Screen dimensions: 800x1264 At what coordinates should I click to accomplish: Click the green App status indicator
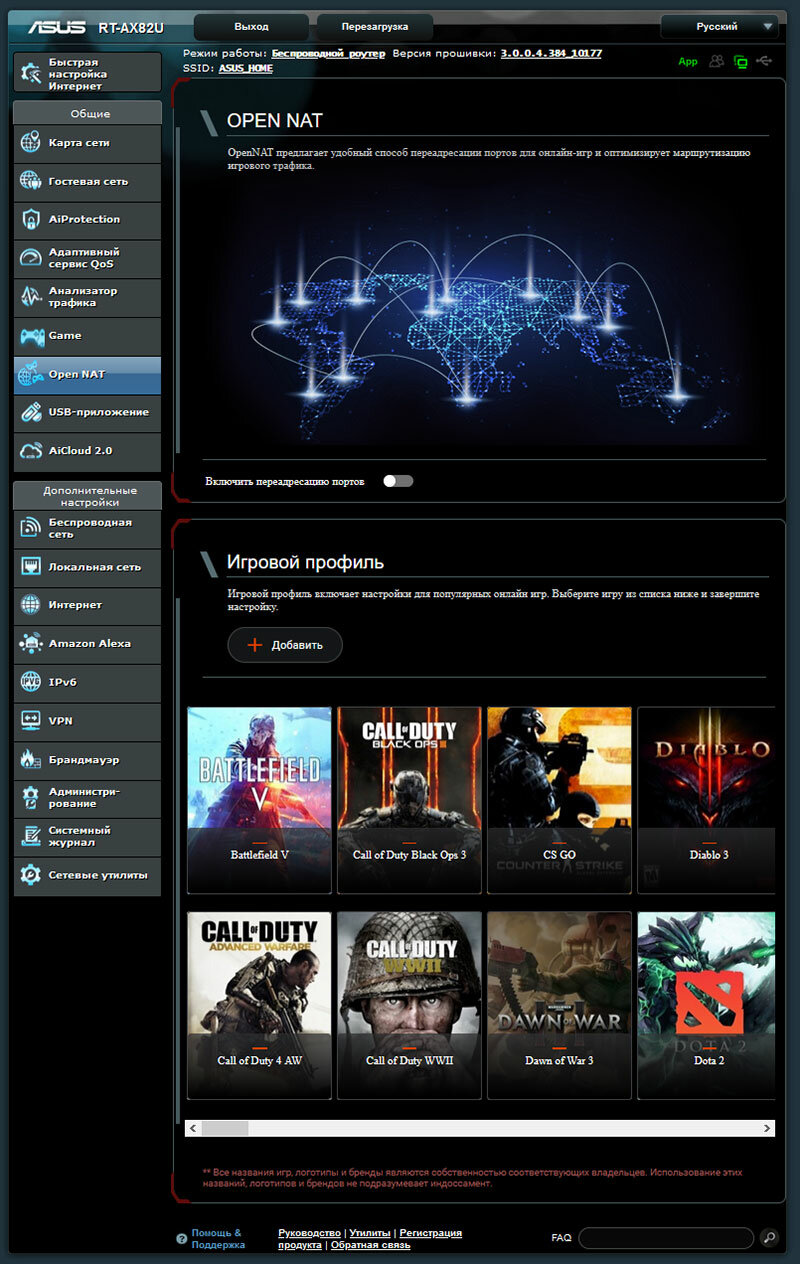(x=688, y=62)
